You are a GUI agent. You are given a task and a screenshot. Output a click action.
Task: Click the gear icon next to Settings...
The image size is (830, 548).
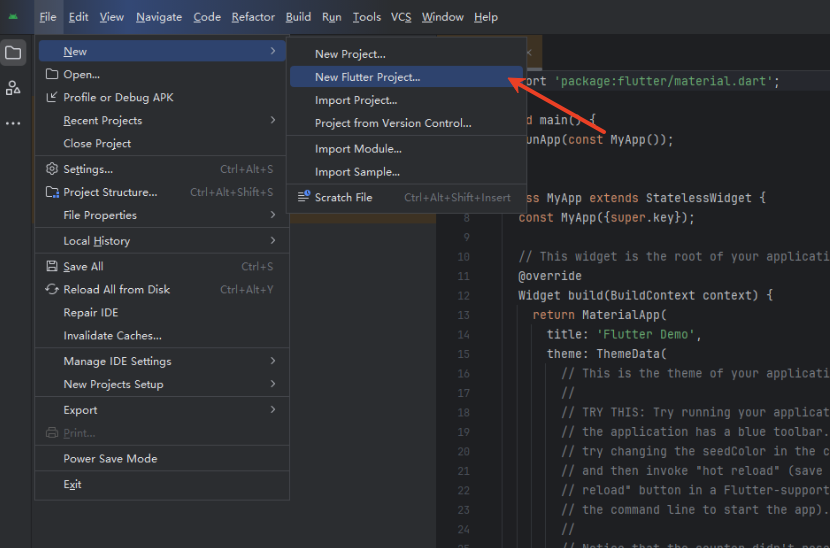(x=52, y=169)
